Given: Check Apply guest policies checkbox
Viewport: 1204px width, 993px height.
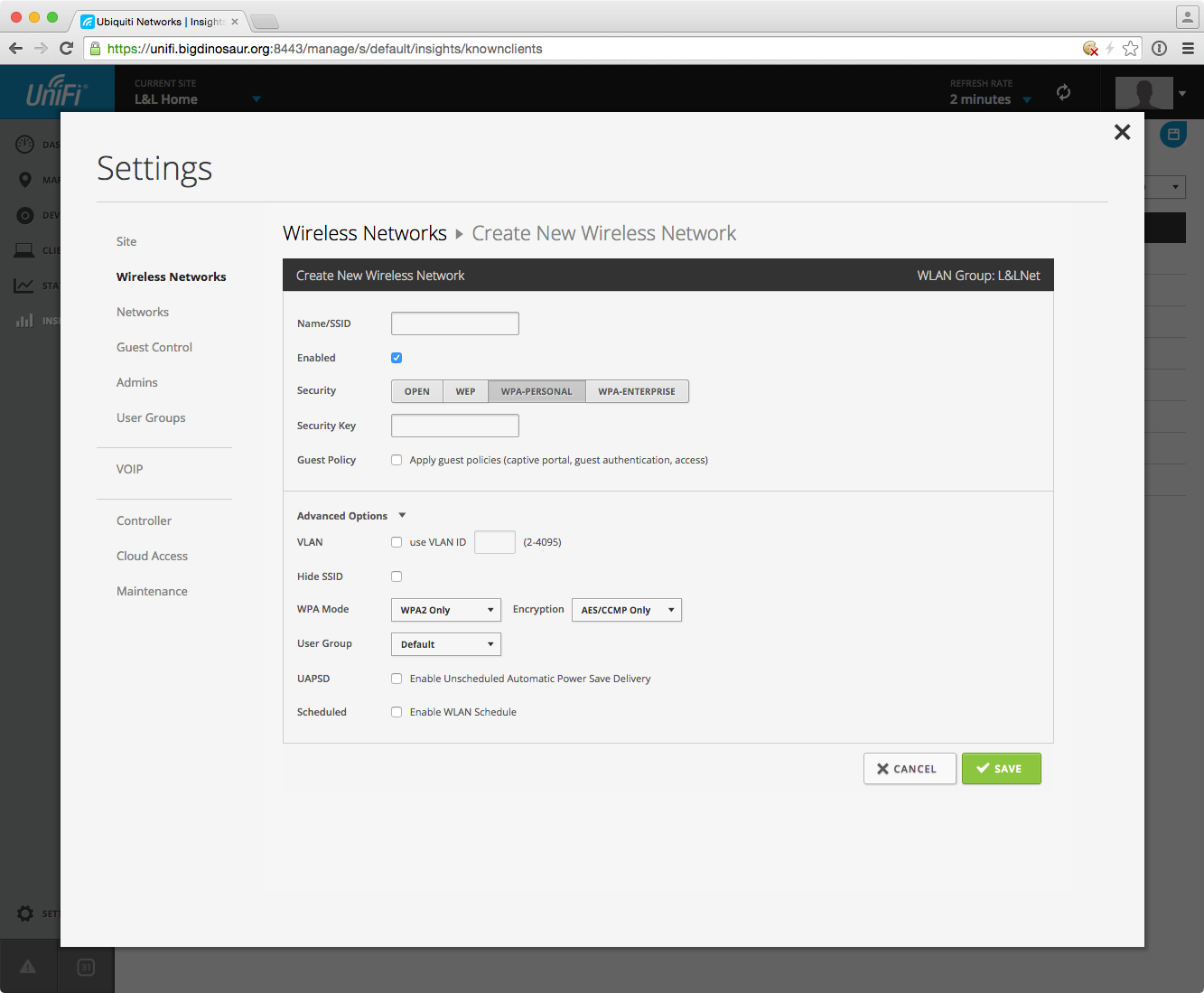Looking at the screenshot, I should click(x=397, y=460).
